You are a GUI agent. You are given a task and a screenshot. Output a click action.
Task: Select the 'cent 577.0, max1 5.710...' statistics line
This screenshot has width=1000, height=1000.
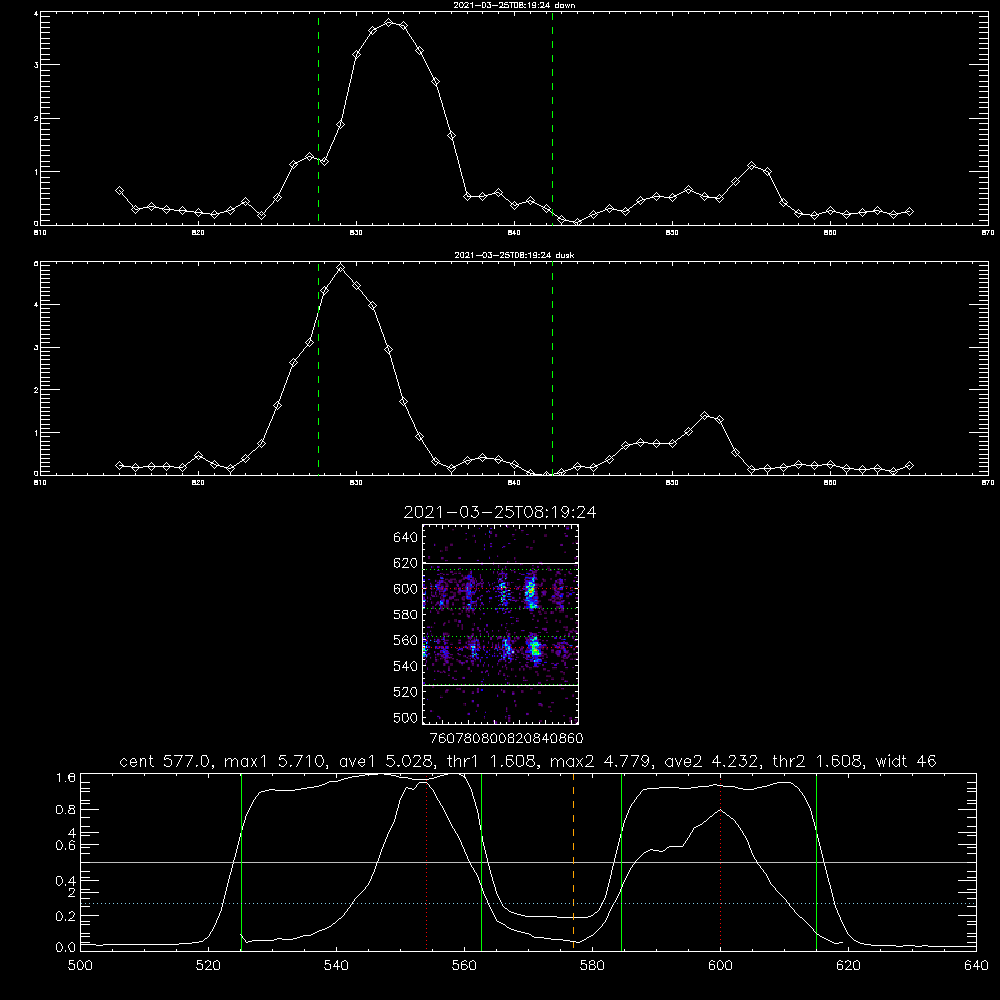(x=527, y=761)
